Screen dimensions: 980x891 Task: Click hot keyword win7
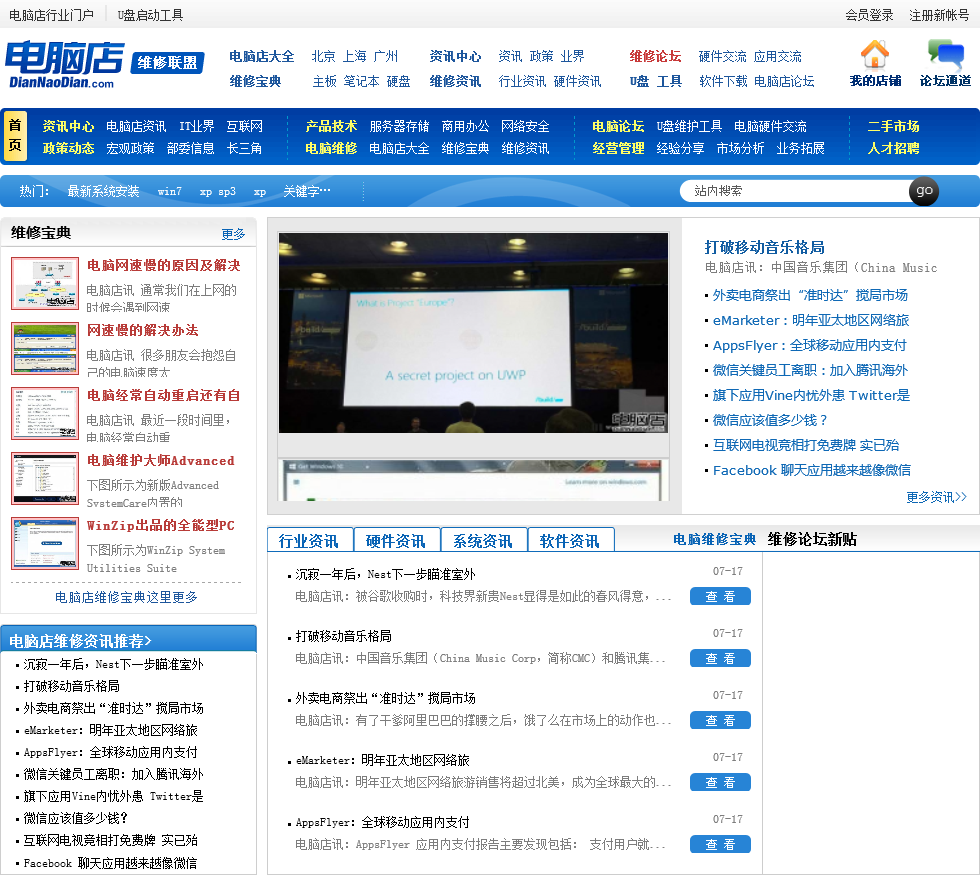coord(169,191)
